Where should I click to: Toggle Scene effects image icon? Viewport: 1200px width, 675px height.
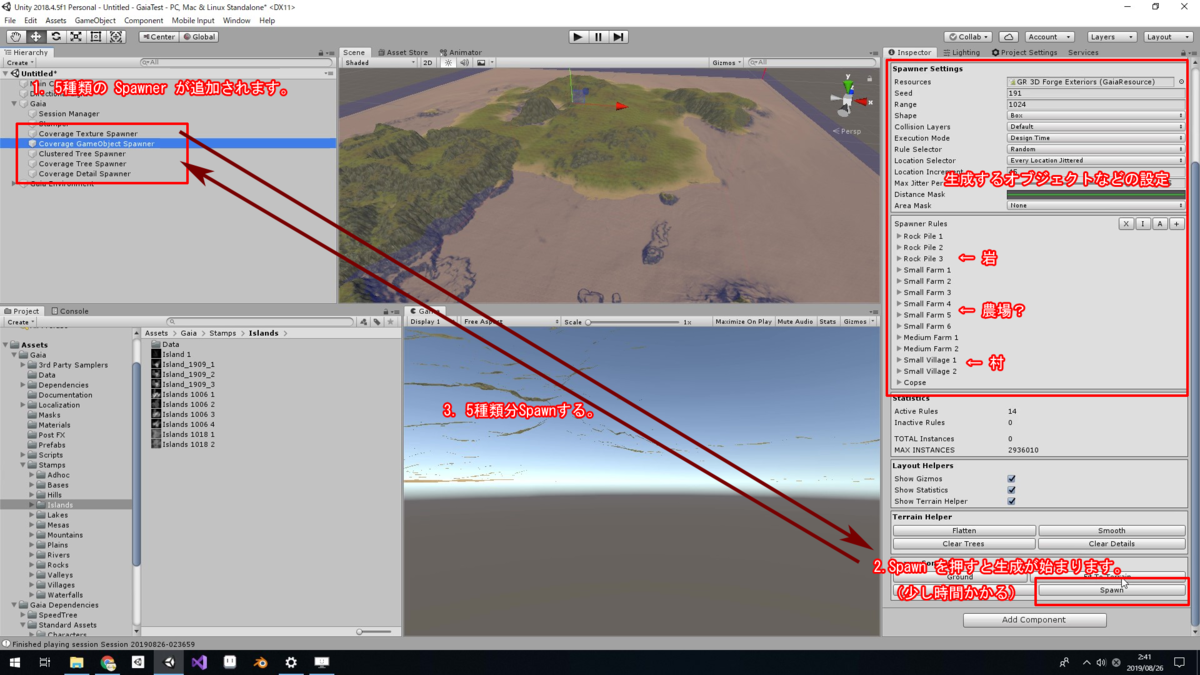(481, 62)
